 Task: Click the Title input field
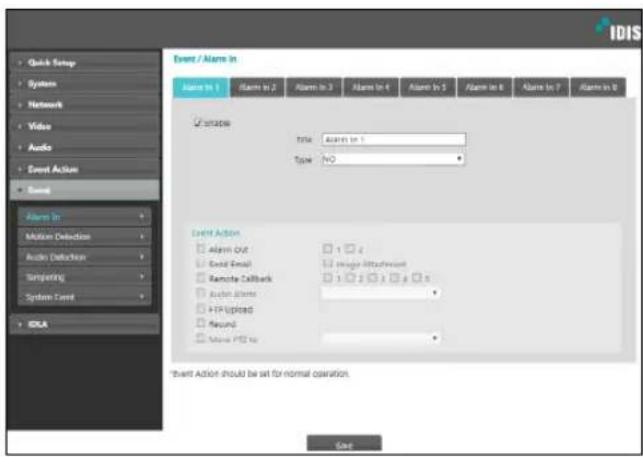394,139
